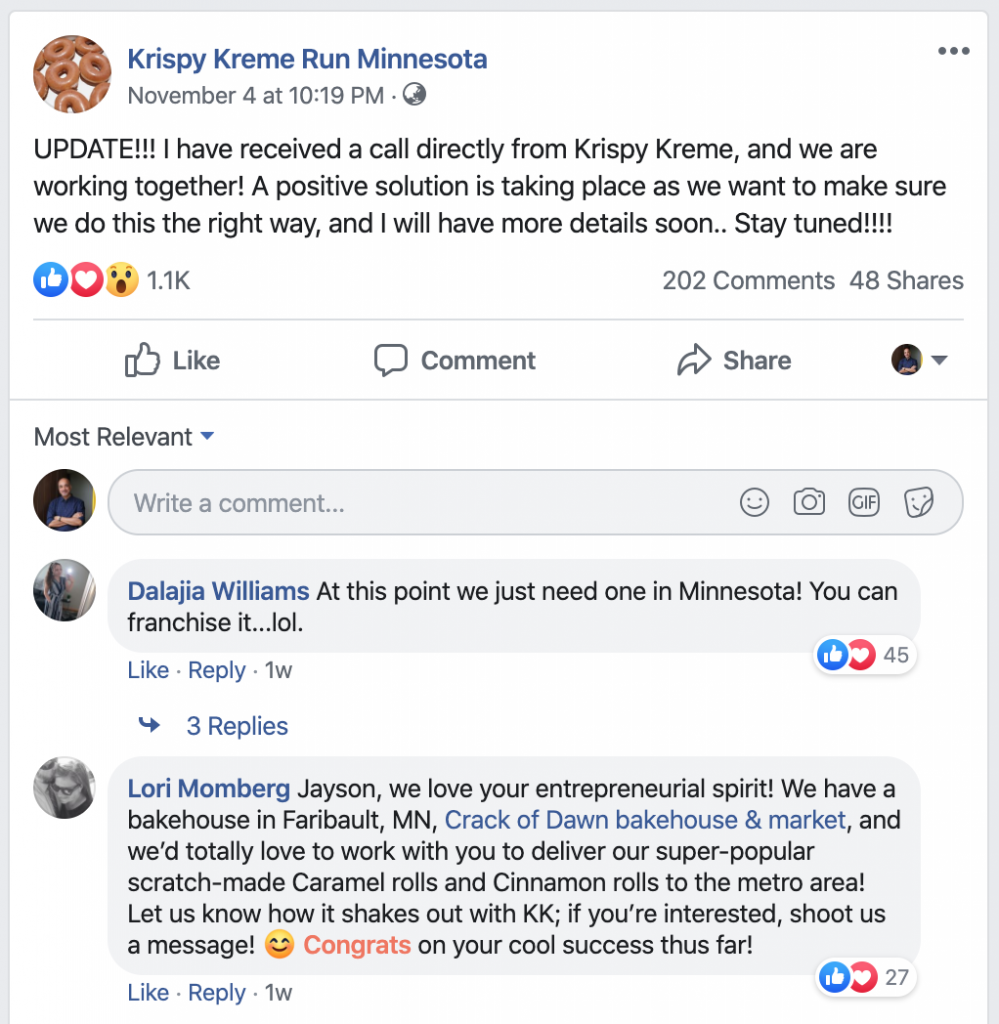Viewport: 999px width, 1024px height.
Task: Open the Krispy Kreme Run Minnesota page
Action: (x=307, y=59)
